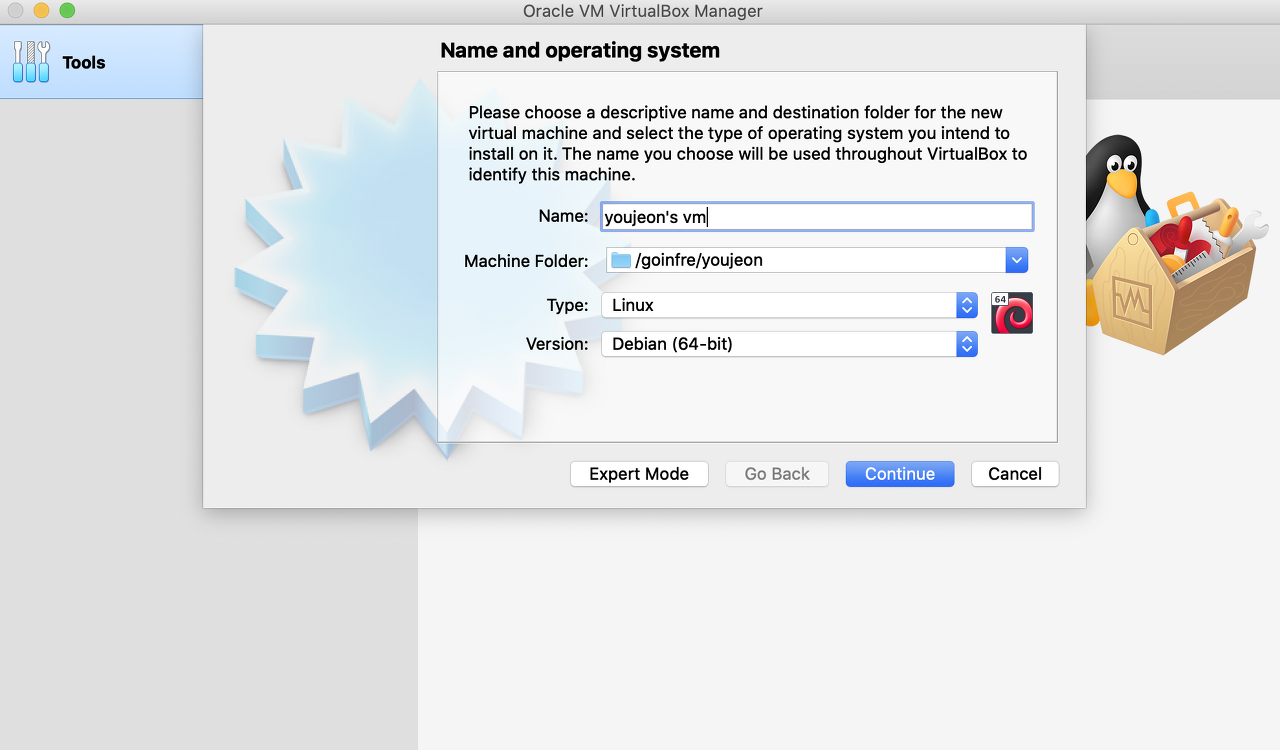Open the Machine Folder dropdown arrow
1280x750 pixels.
click(1016, 260)
